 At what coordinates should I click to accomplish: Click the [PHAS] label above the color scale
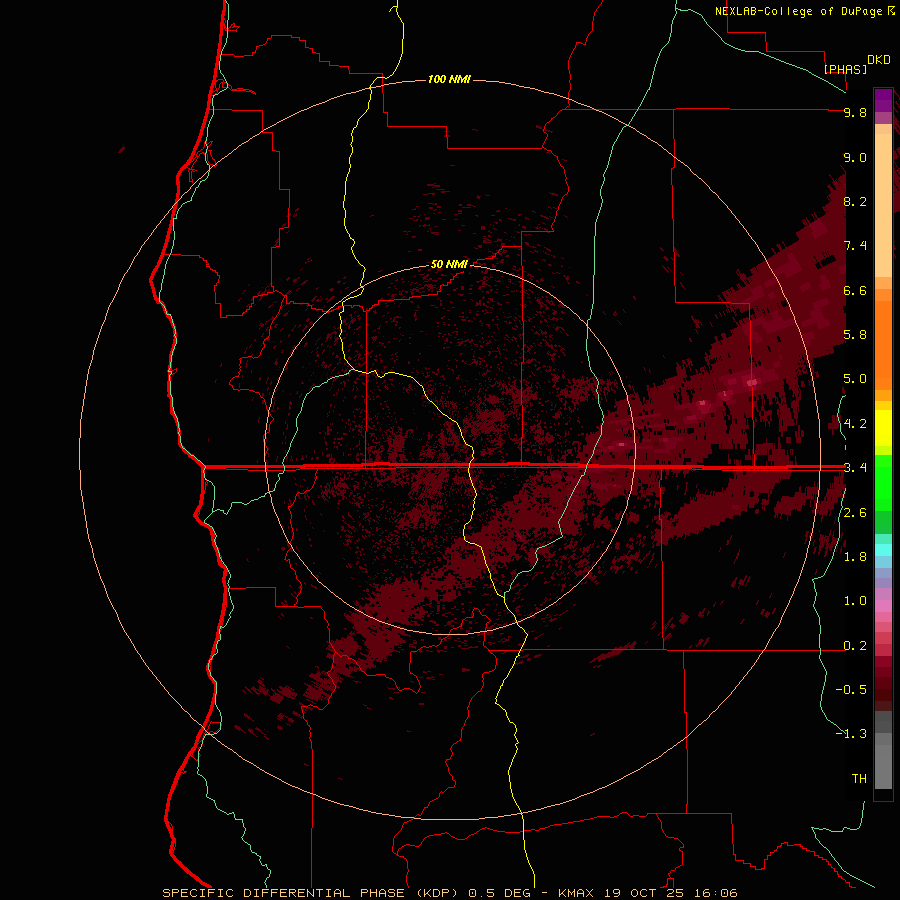(x=845, y=69)
